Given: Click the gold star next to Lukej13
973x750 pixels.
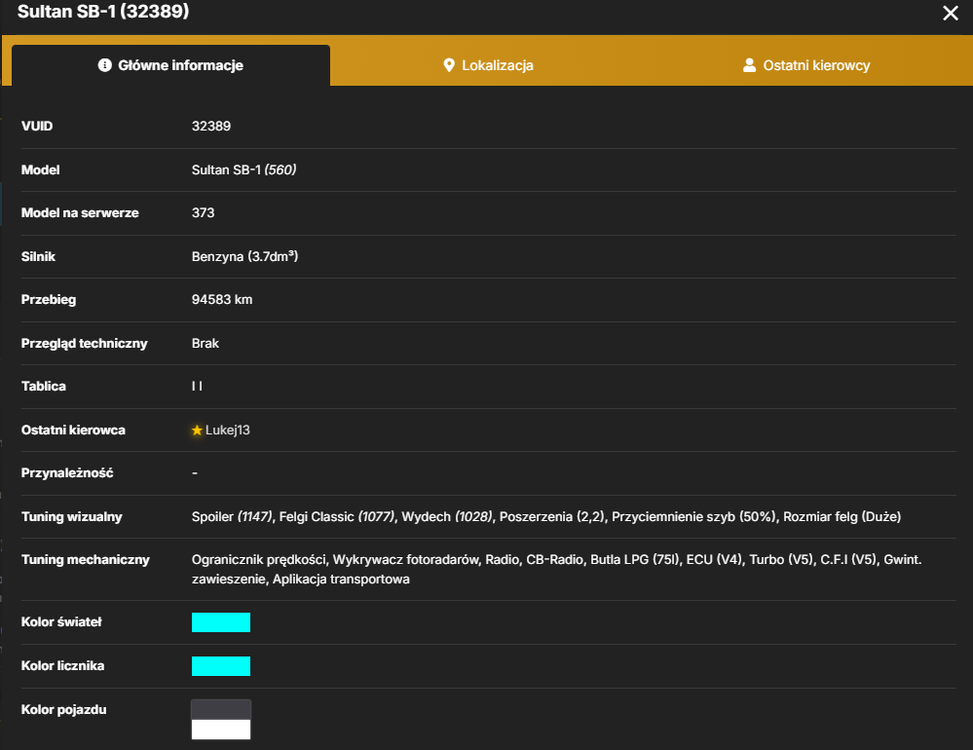Looking at the screenshot, I should [197, 430].
